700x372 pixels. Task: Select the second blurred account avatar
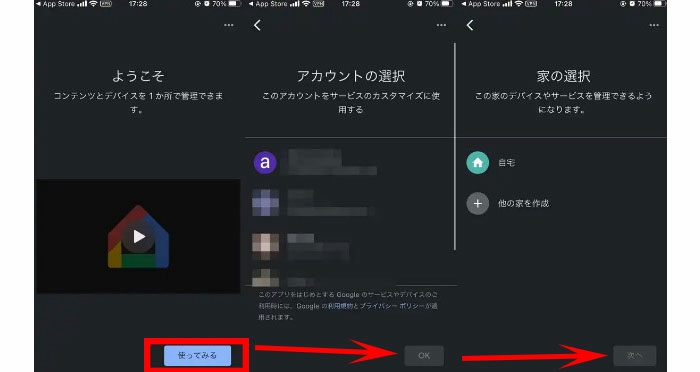point(265,202)
